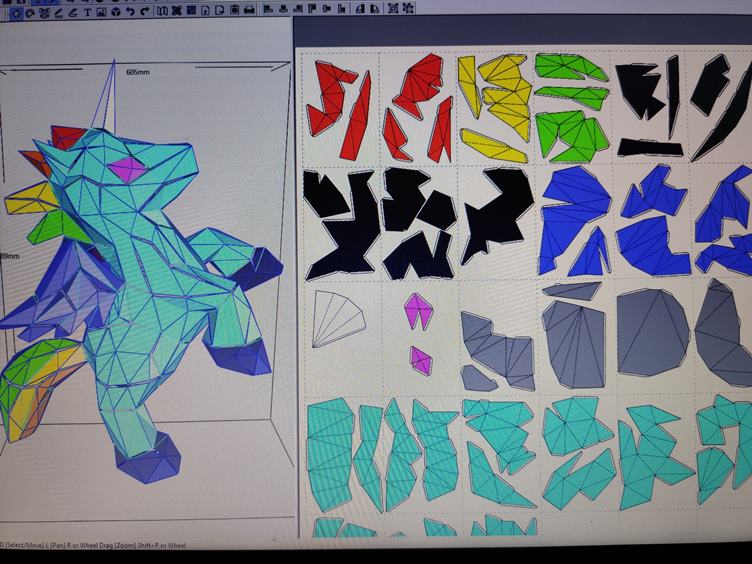This screenshot has width=752, height=564.
Task: Select the black horizontal bar part
Action: 650,148
